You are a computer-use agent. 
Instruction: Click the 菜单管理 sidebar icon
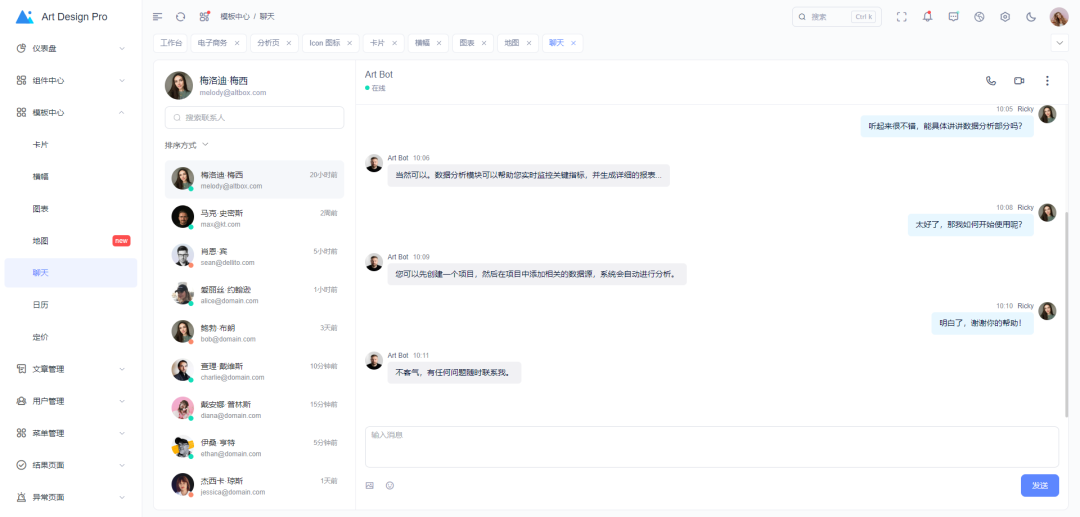(21, 433)
